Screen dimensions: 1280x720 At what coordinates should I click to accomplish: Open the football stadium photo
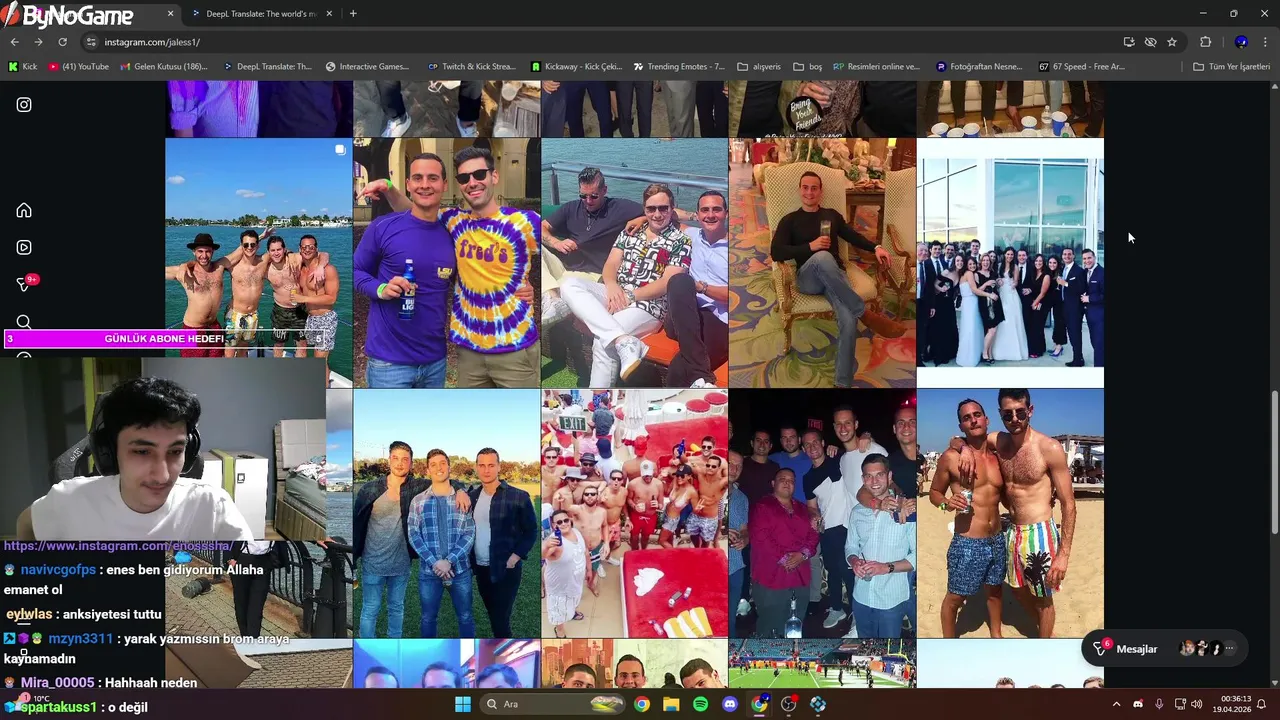click(x=822, y=664)
